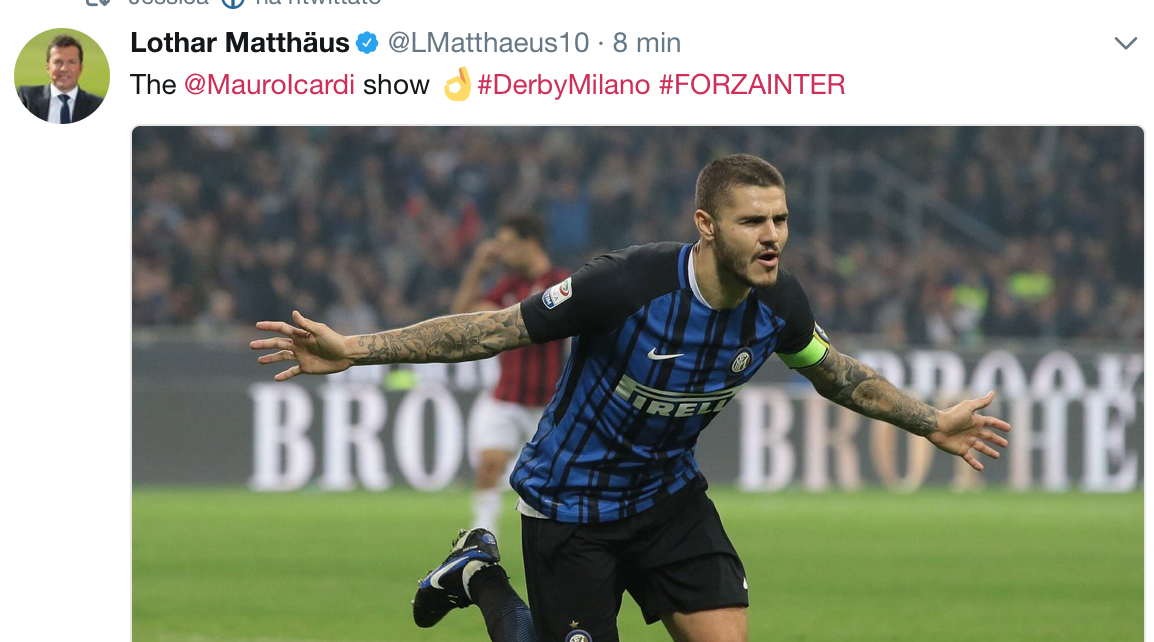
Task: Click the word 'show' in the tweet text
Action: (x=396, y=85)
